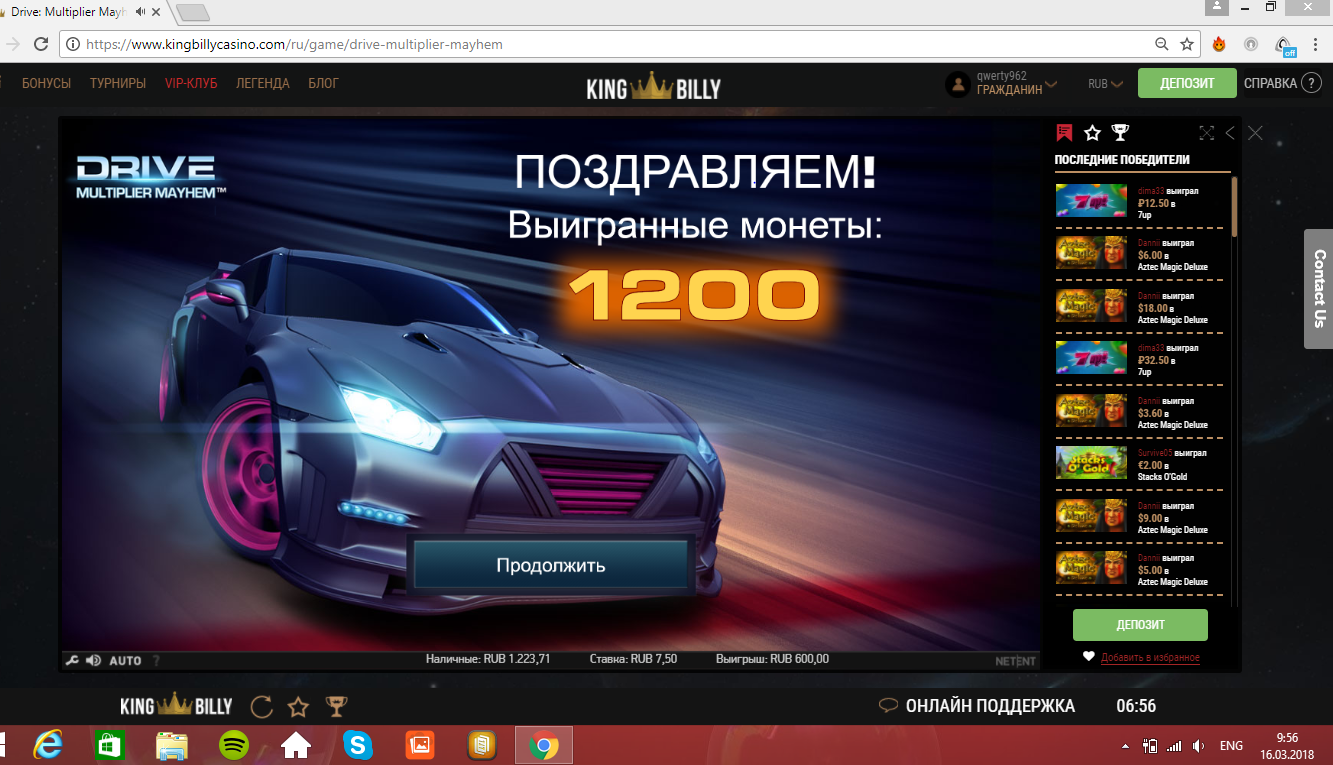Open the orange fire extension icon
Image resolution: width=1333 pixels, height=765 pixels.
tap(1219, 44)
